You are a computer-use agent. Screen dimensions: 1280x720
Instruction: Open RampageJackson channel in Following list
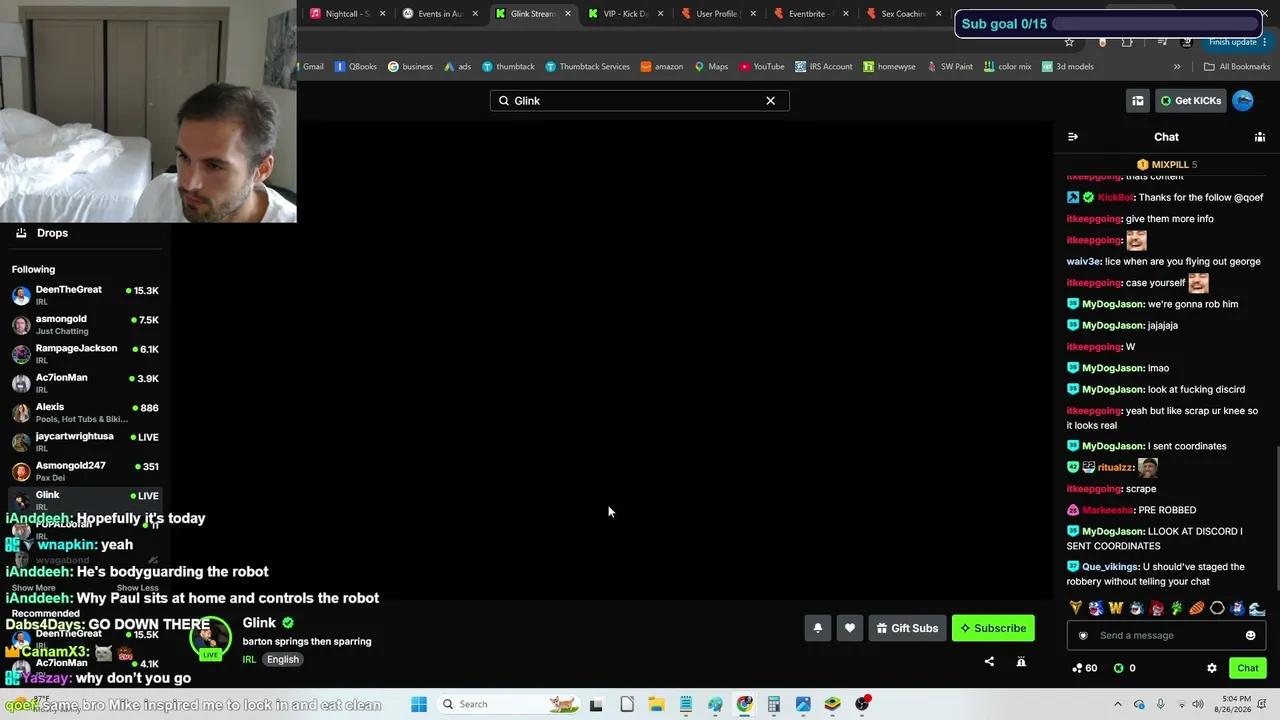click(x=85, y=354)
